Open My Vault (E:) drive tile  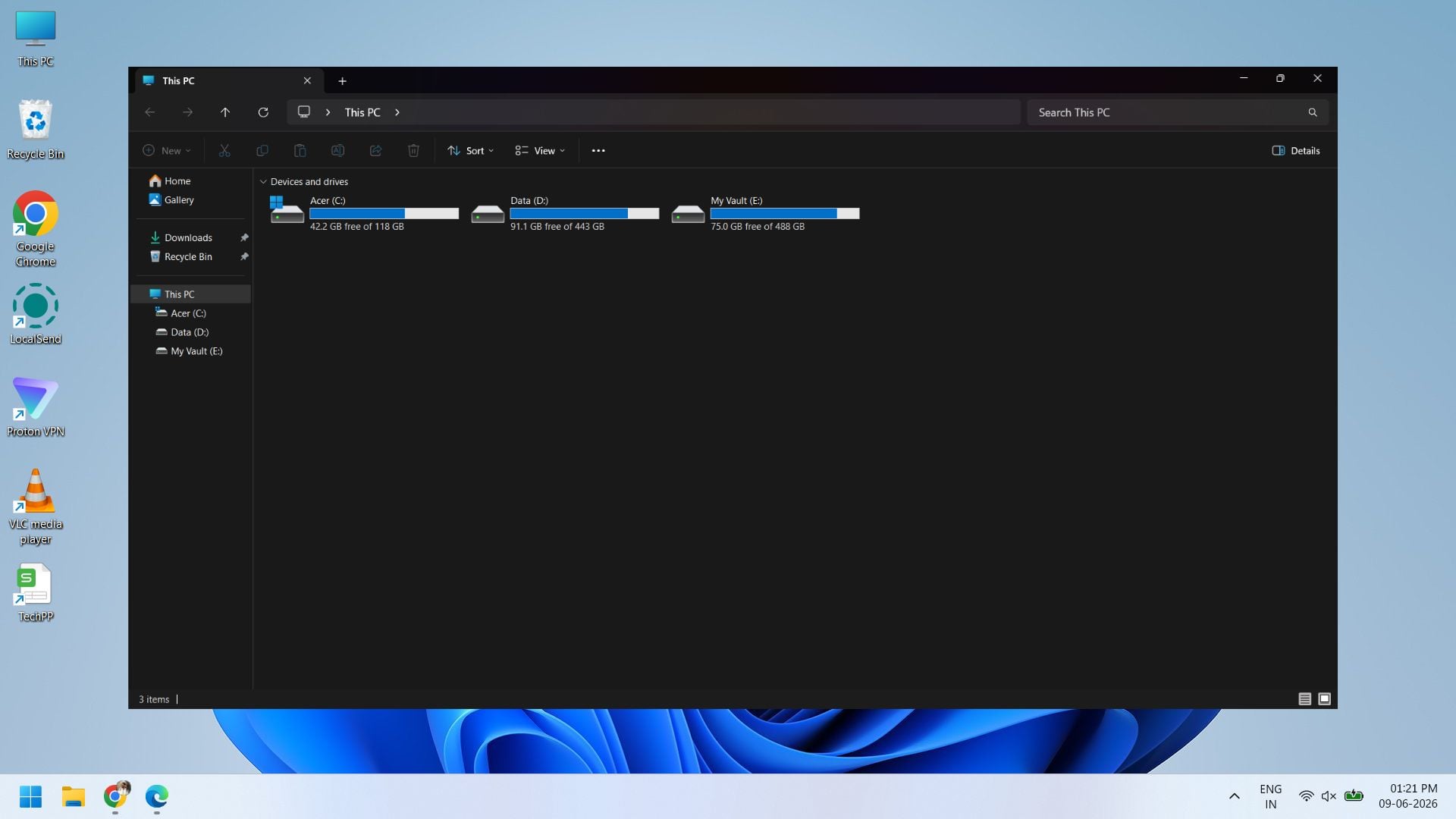765,213
